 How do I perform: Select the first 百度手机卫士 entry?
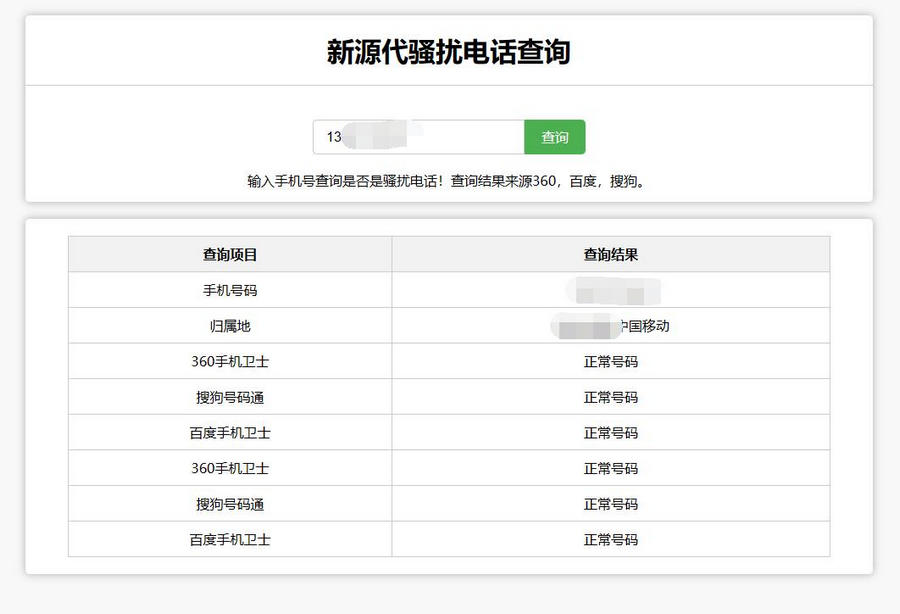pos(229,432)
